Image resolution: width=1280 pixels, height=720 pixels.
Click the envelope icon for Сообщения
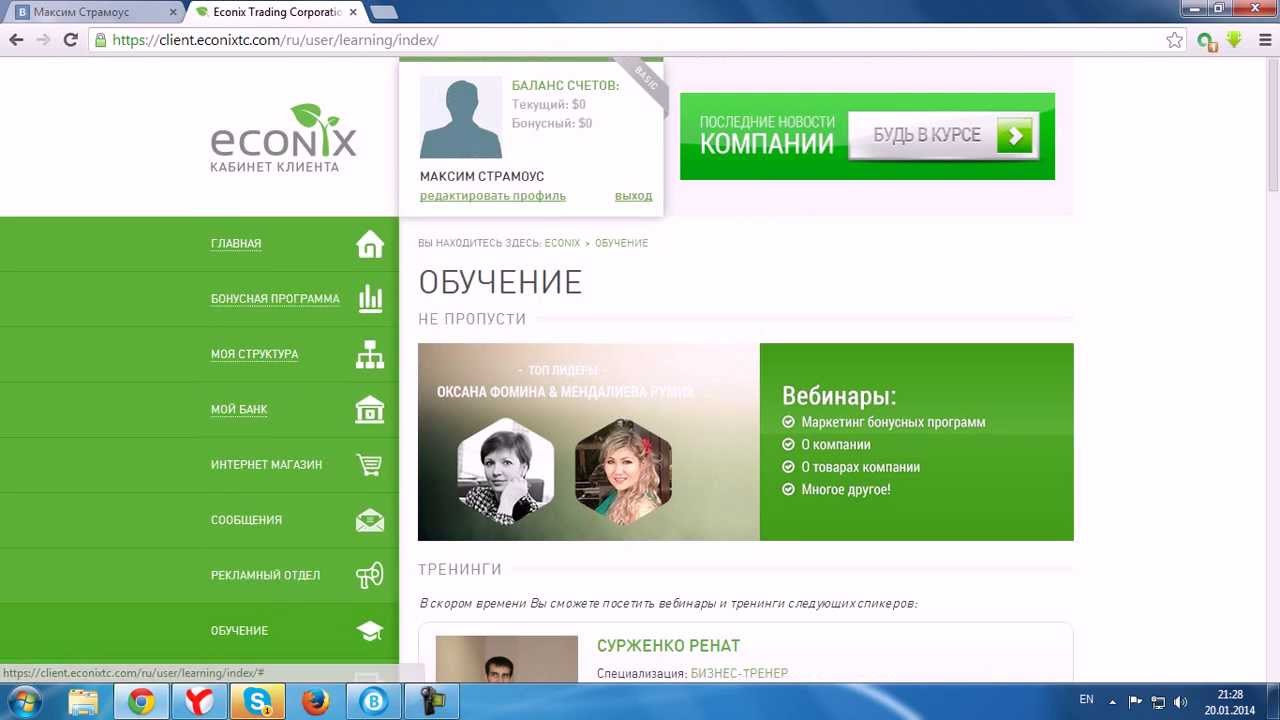[370, 520]
